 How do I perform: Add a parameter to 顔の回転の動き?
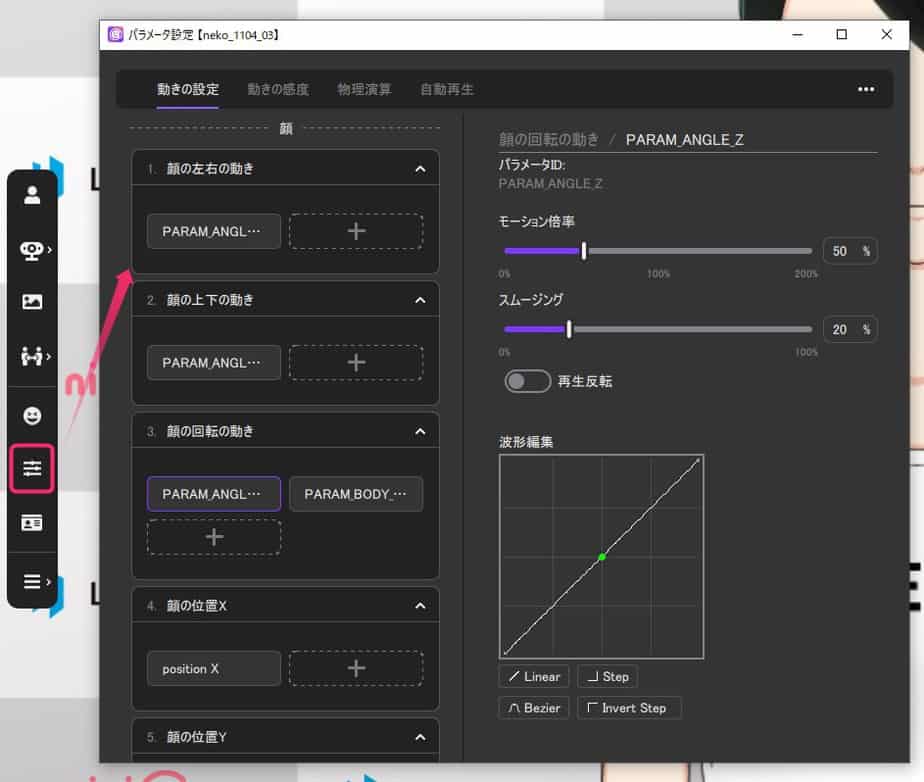pos(214,537)
